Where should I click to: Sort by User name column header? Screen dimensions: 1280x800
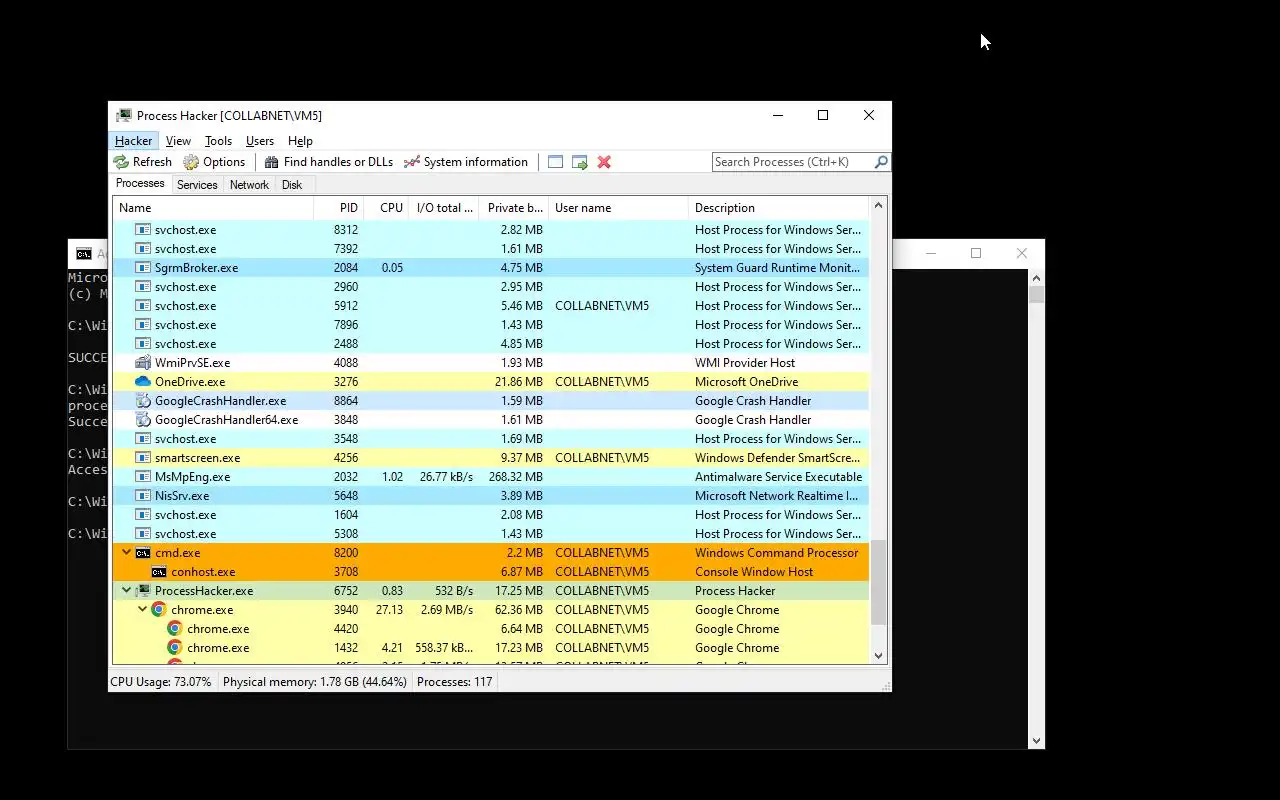(618, 208)
